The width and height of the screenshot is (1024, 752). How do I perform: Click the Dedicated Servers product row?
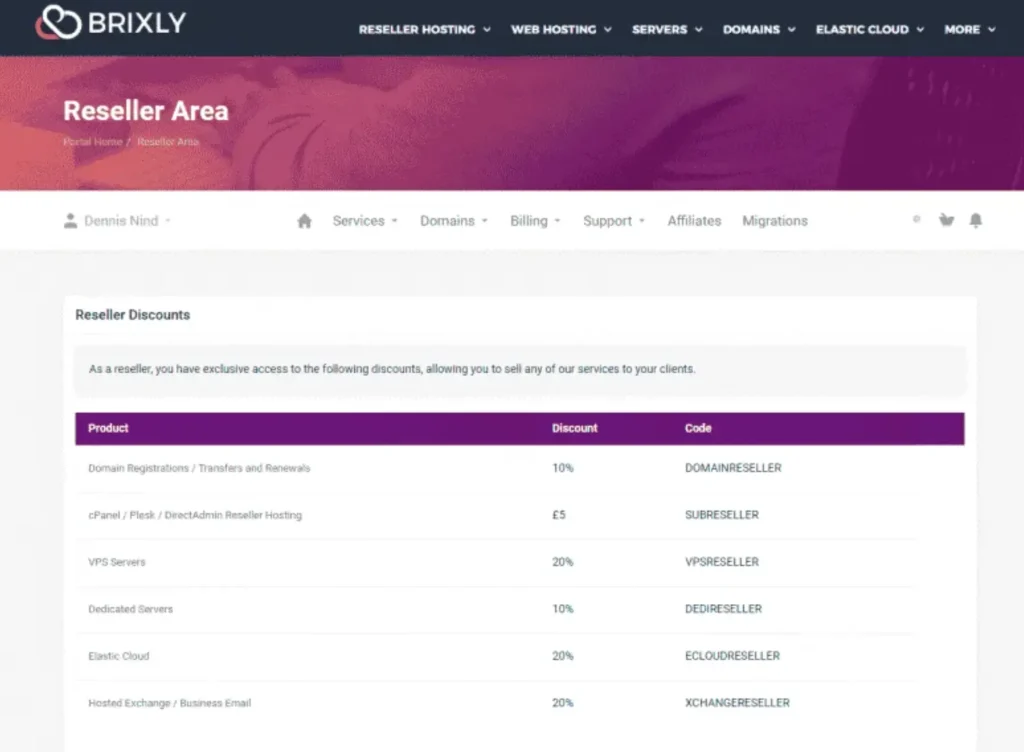click(519, 609)
